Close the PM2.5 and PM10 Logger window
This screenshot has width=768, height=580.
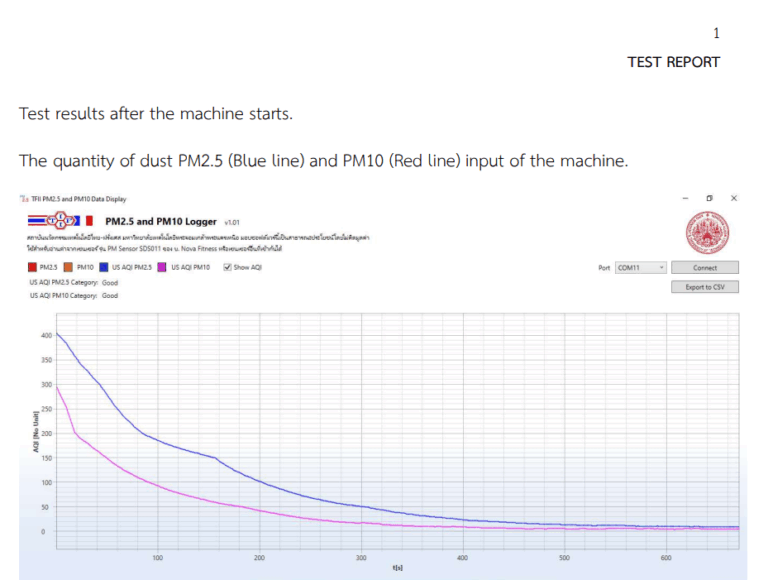pos(734,199)
